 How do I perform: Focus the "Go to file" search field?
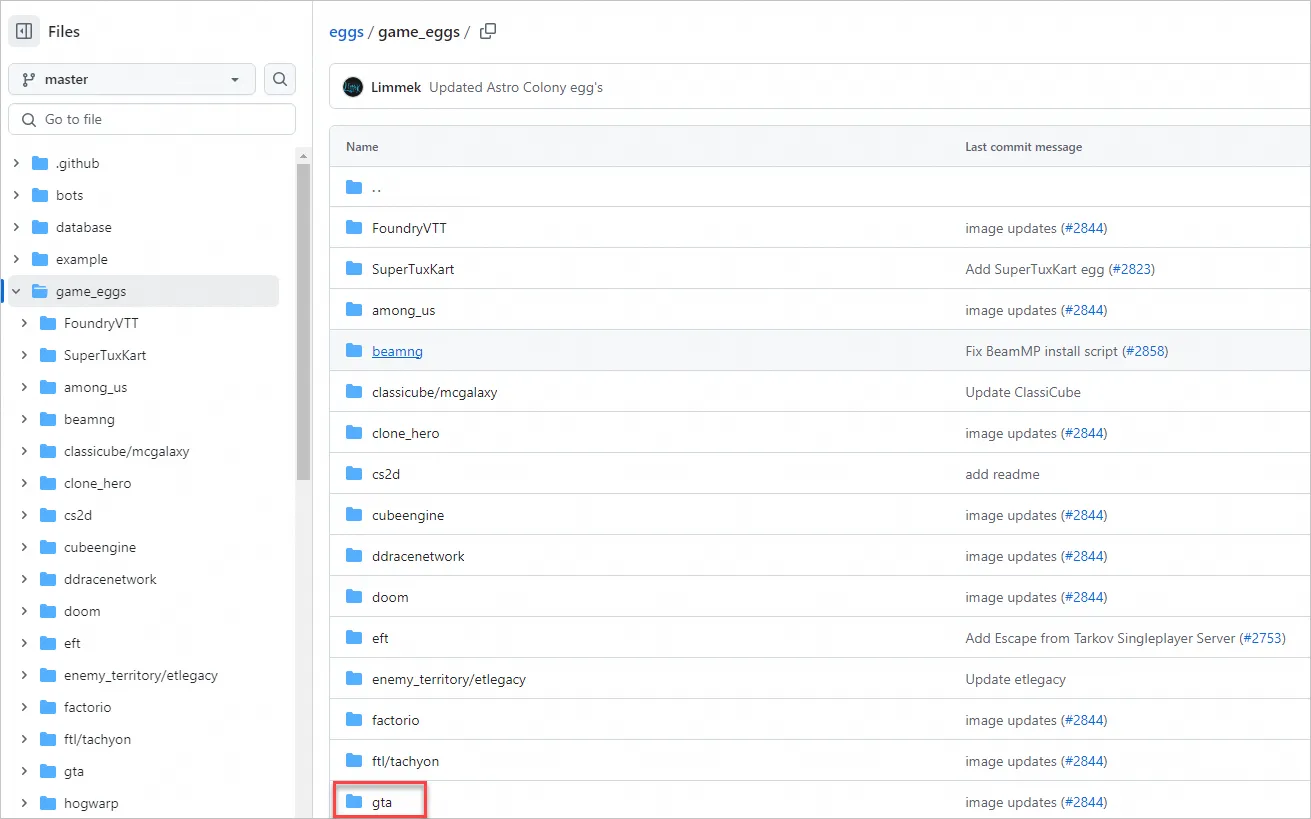tap(152, 119)
